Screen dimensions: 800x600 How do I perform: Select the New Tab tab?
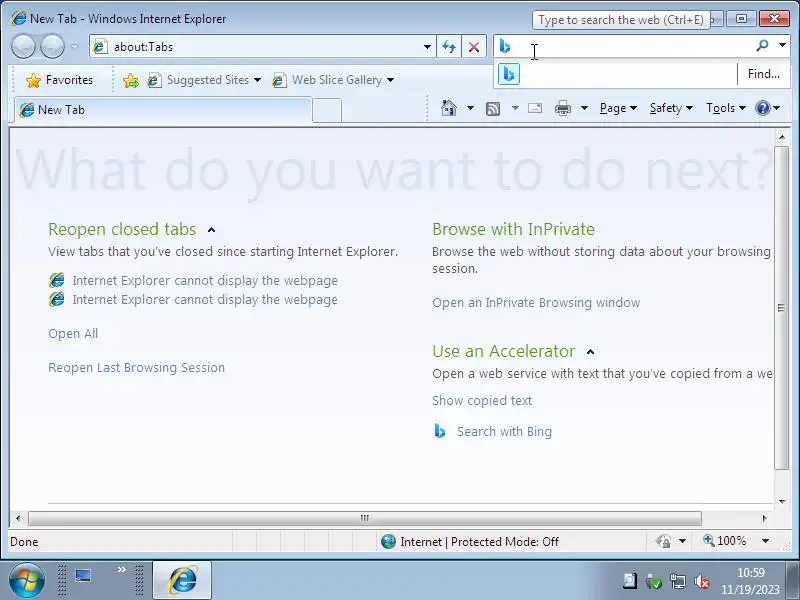[163, 110]
